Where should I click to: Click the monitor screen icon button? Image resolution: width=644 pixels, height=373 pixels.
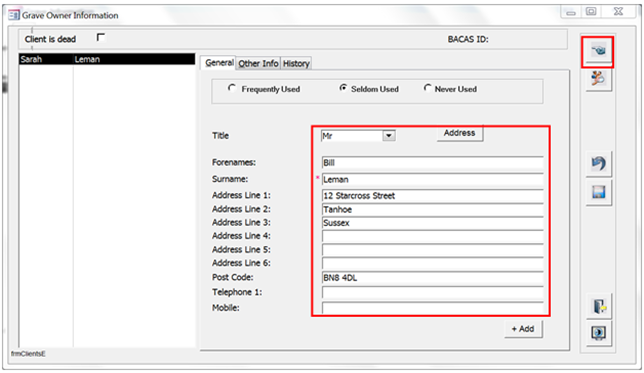pyautogui.click(x=599, y=332)
